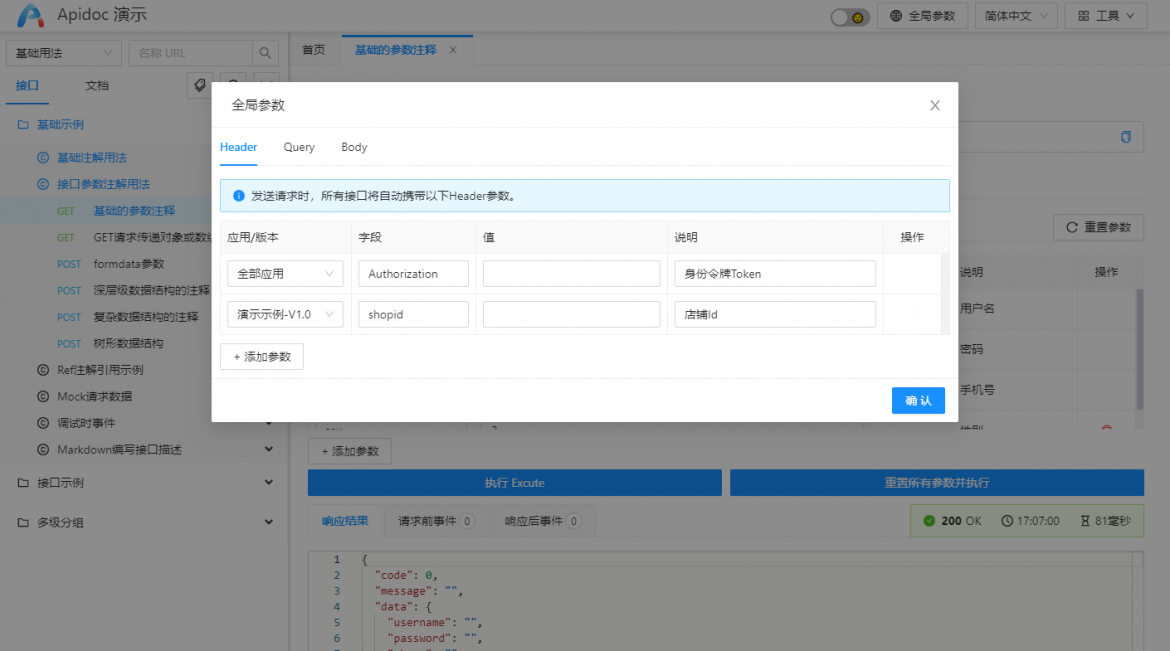Image resolution: width=1170 pixels, height=651 pixels.
Task: Open GET 基础的参数注释 in the tree
Action: click(134, 211)
